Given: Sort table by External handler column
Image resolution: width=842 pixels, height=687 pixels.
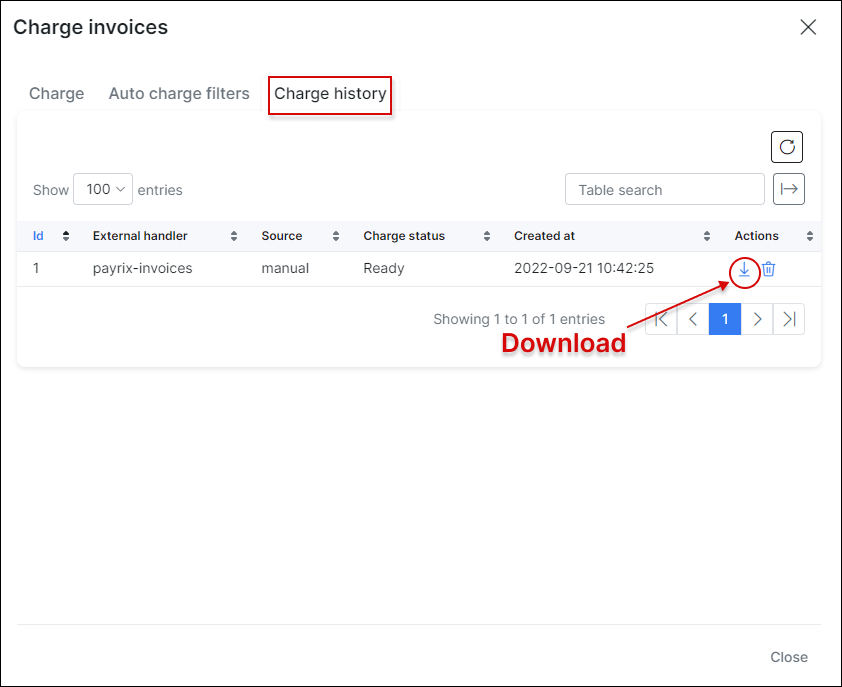Looking at the screenshot, I should [164, 236].
